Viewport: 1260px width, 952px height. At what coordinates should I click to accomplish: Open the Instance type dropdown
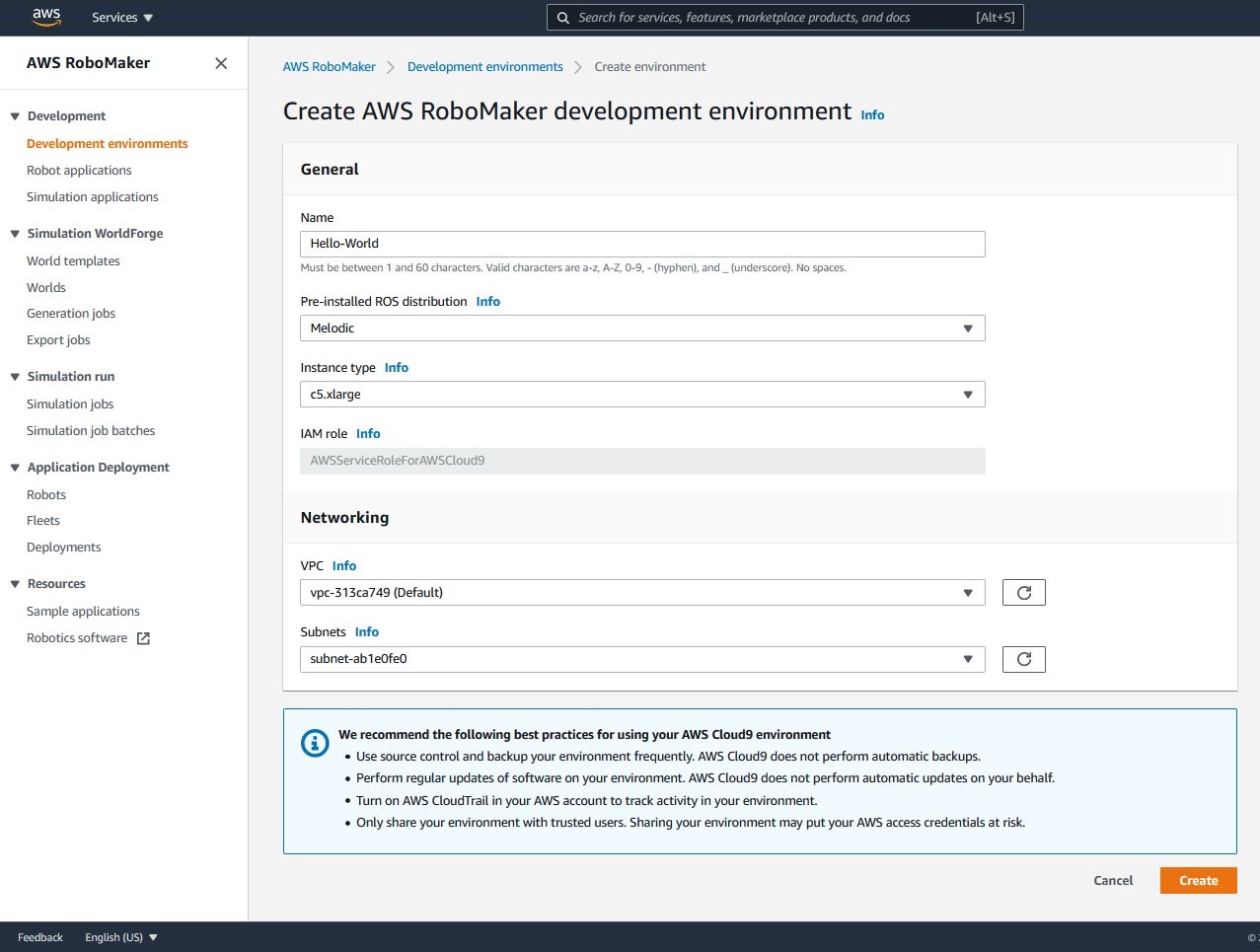point(642,395)
